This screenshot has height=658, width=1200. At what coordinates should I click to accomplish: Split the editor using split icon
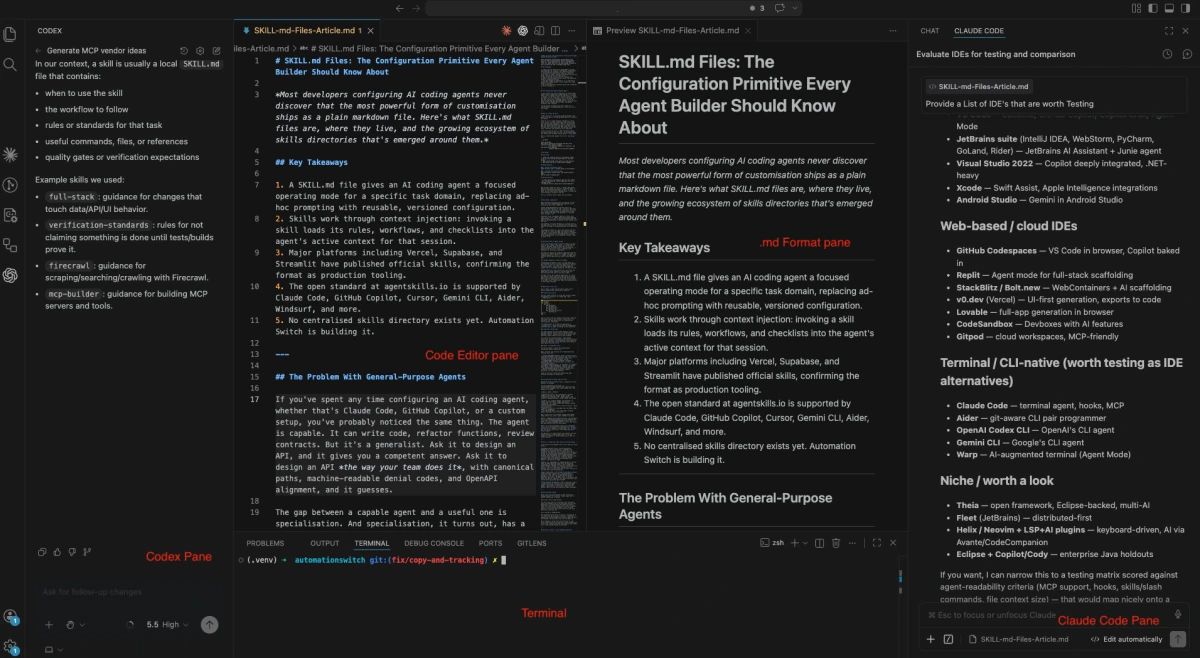[554, 31]
